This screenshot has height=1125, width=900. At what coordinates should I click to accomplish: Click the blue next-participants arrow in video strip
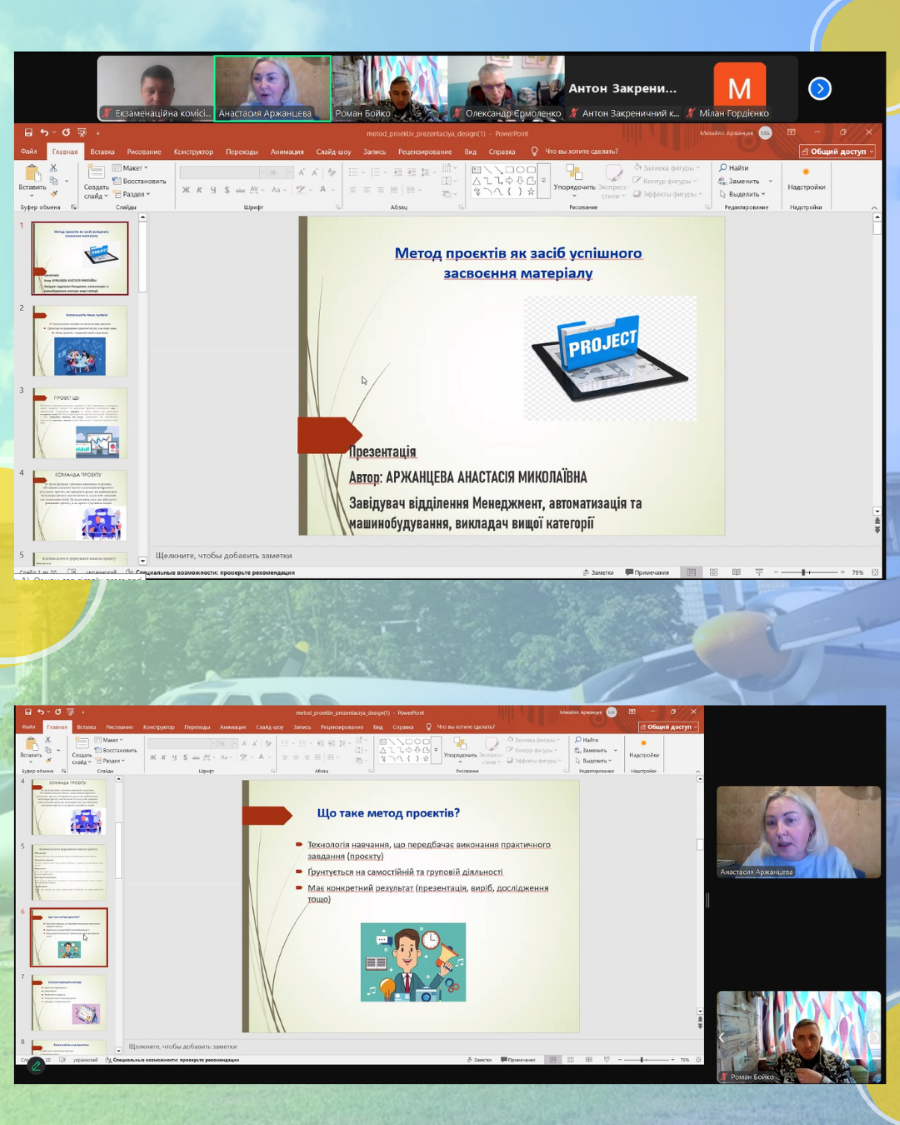click(x=820, y=89)
